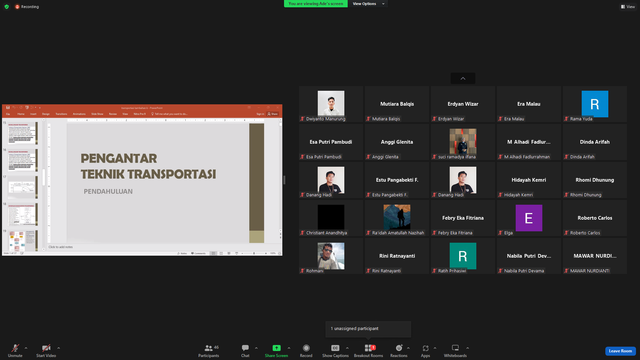The width and height of the screenshot is (640, 360).
Task: Click the View layout icon top right
Action: click(623, 7)
